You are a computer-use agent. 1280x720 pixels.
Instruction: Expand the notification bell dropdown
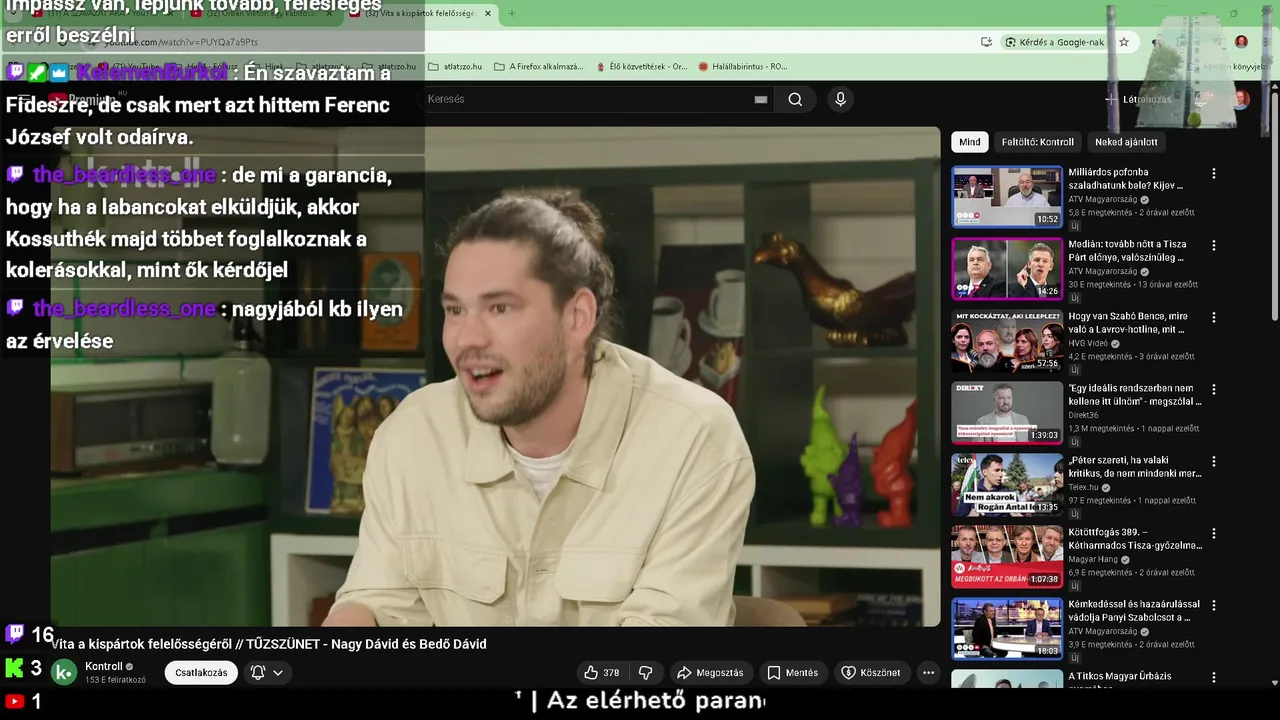266,673
